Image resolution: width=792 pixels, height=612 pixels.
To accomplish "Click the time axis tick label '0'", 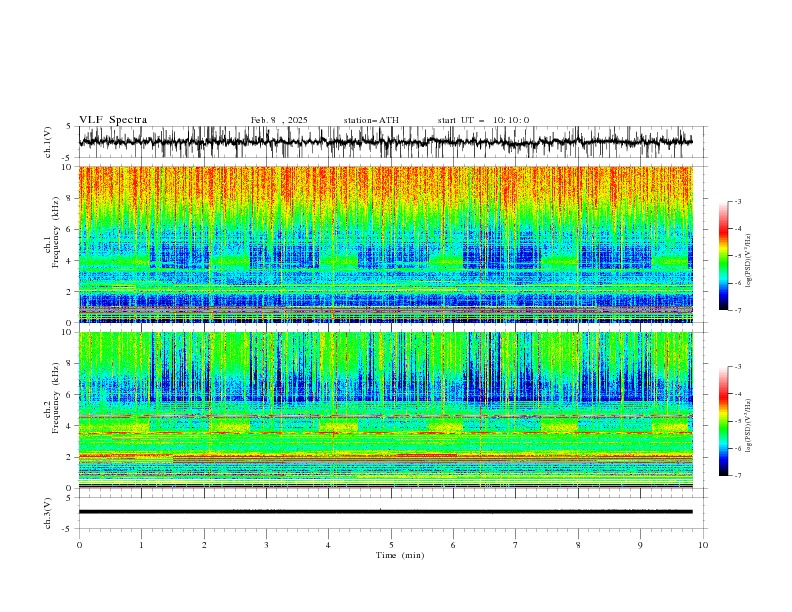I will (x=79, y=545).
